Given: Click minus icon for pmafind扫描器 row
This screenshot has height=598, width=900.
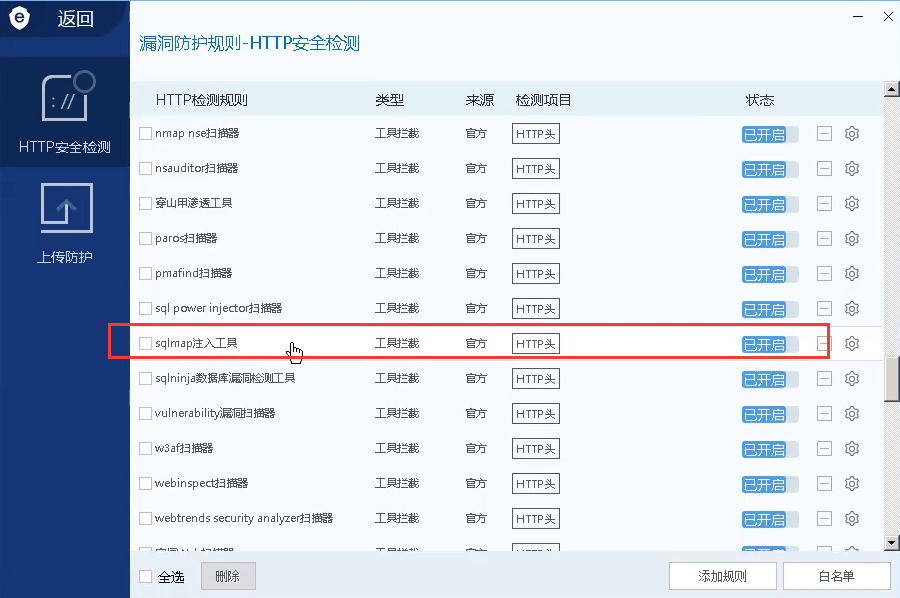Looking at the screenshot, I should tap(824, 274).
